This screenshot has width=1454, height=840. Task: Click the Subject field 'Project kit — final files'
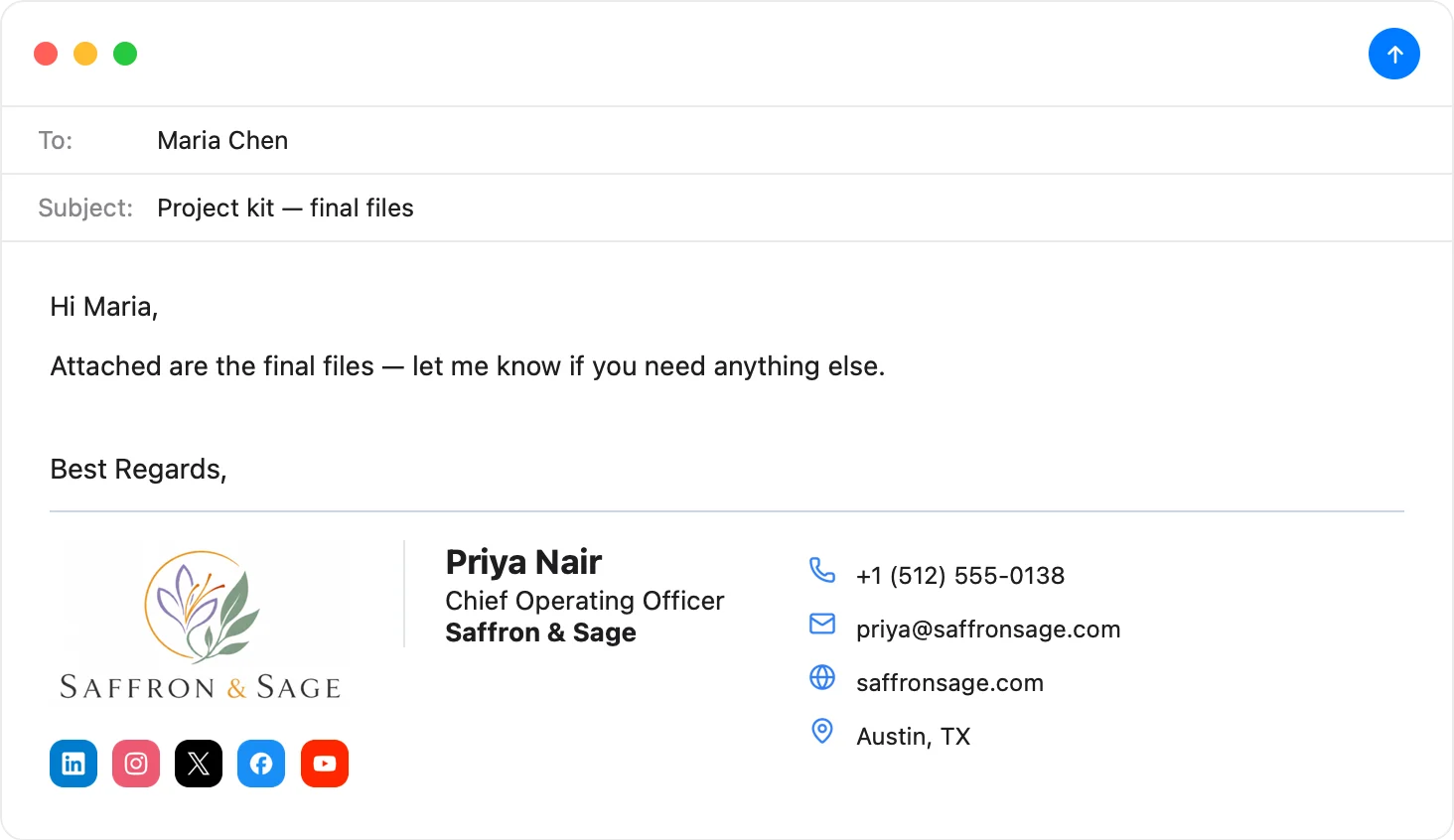tap(727, 208)
